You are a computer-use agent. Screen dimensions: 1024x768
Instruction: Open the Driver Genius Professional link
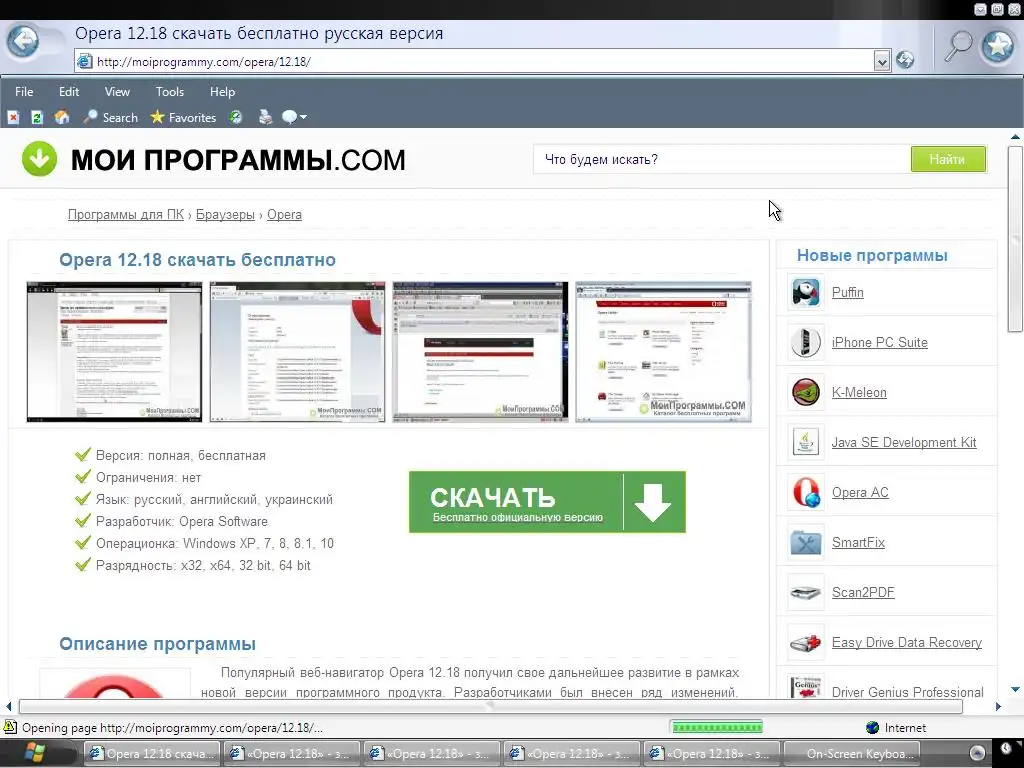pyautogui.click(x=908, y=692)
